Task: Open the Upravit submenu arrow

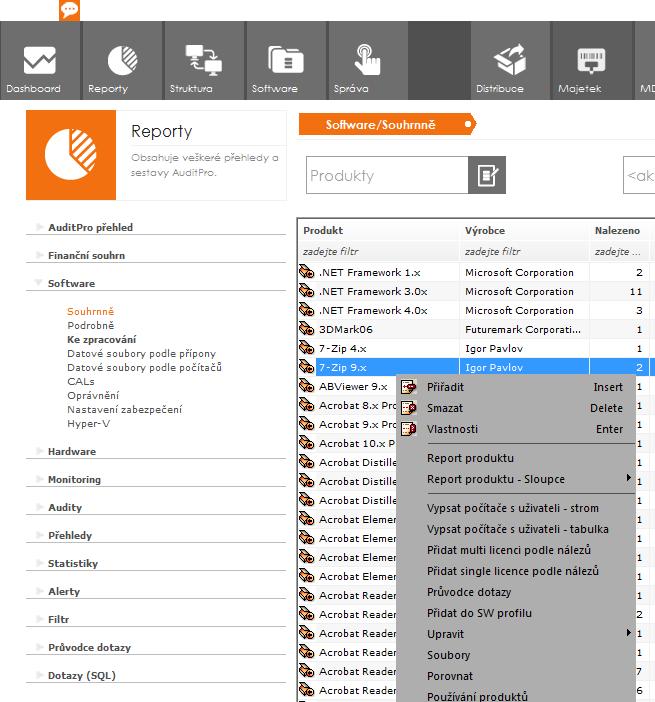Action: [629, 633]
